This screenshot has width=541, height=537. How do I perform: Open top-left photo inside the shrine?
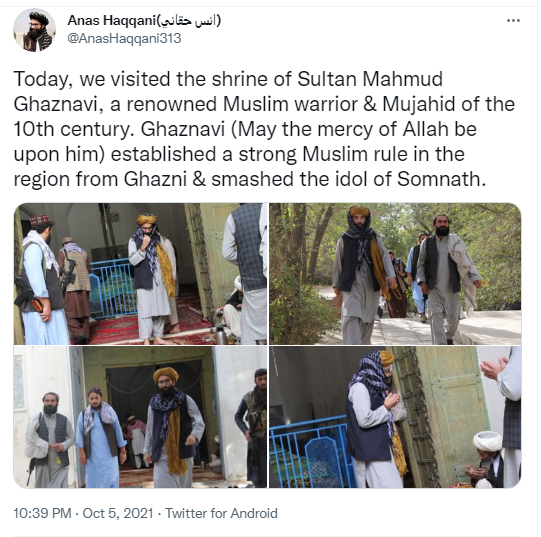point(140,274)
